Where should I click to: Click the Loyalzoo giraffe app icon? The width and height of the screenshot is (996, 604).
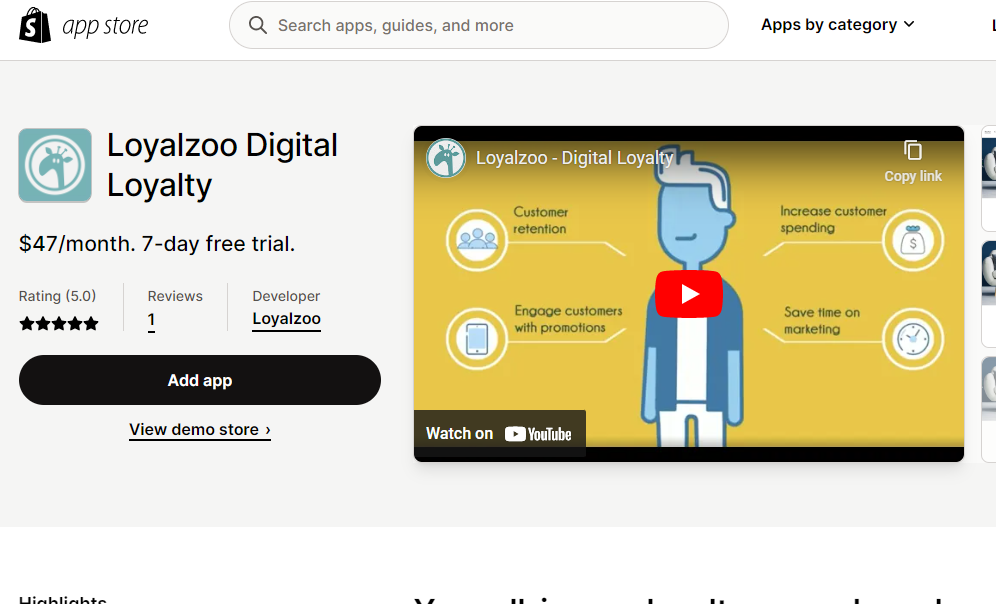(x=55, y=165)
